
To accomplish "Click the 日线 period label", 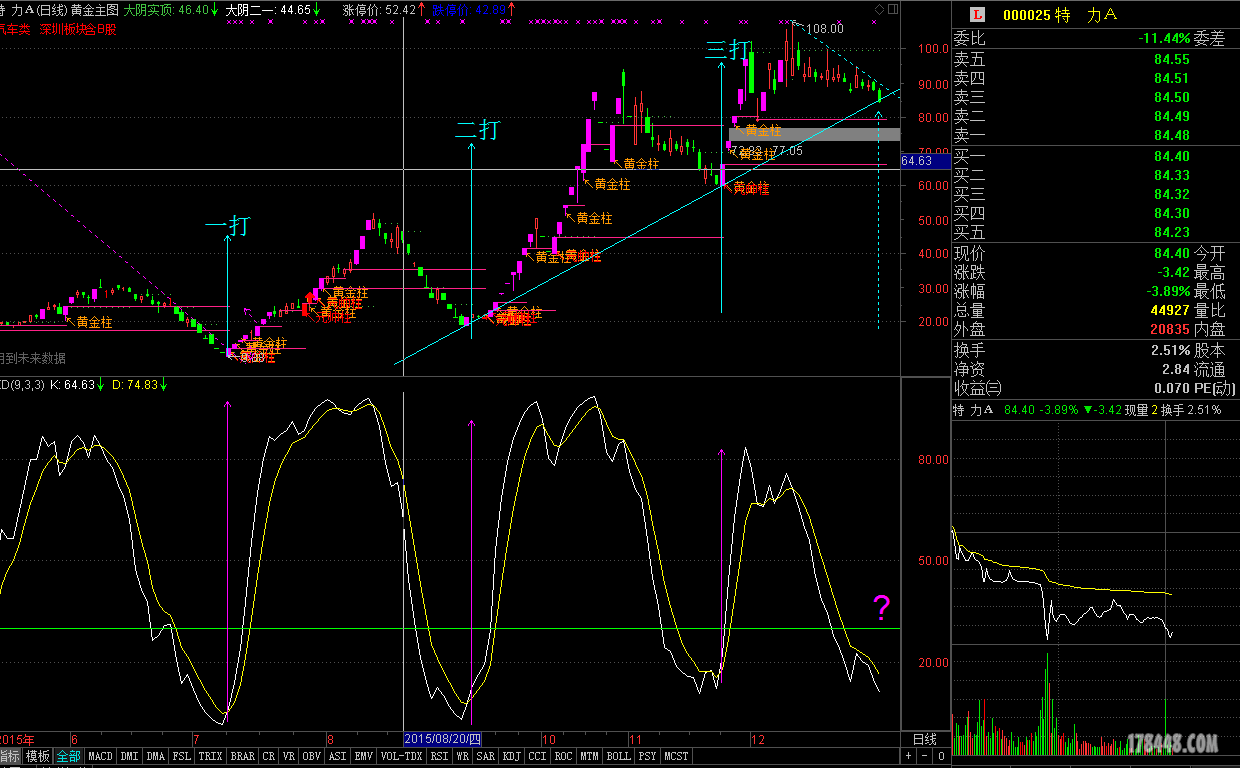I will (925, 739).
